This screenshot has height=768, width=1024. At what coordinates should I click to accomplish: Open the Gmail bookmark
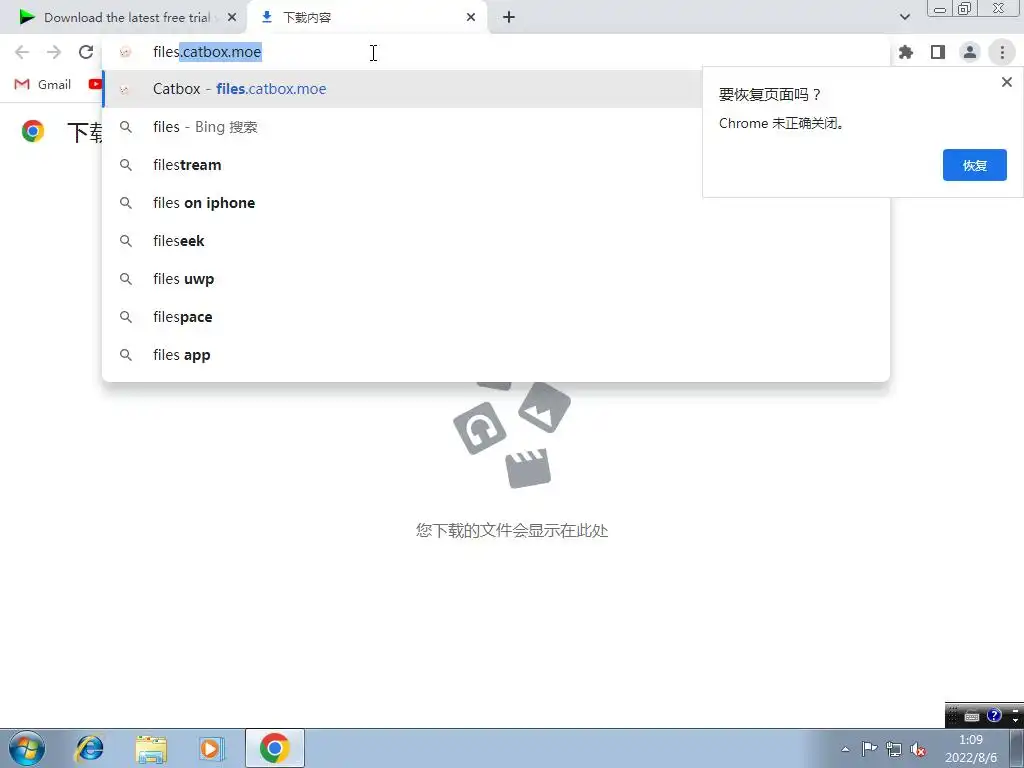42,84
